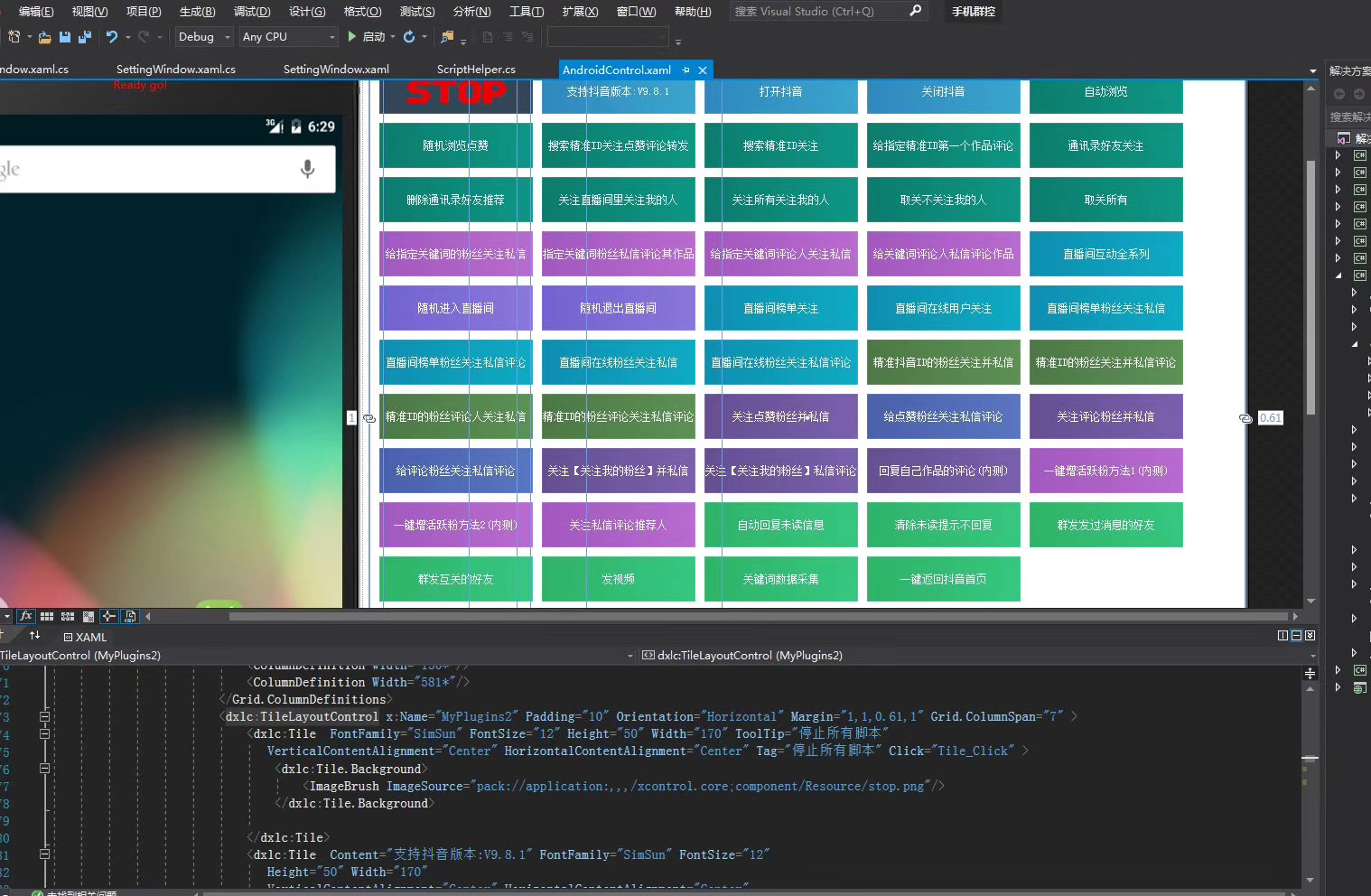Click the 手机群控 solution name label

coord(973,11)
